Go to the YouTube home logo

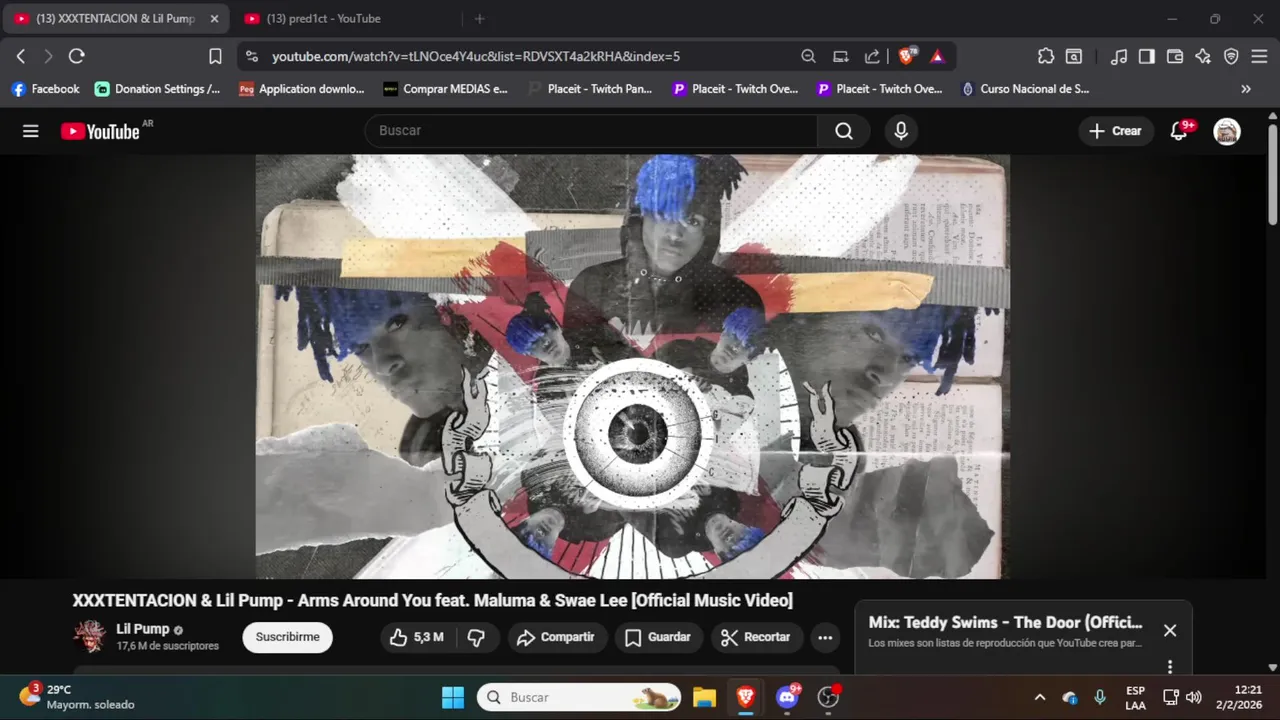pyautogui.click(x=100, y=131)
